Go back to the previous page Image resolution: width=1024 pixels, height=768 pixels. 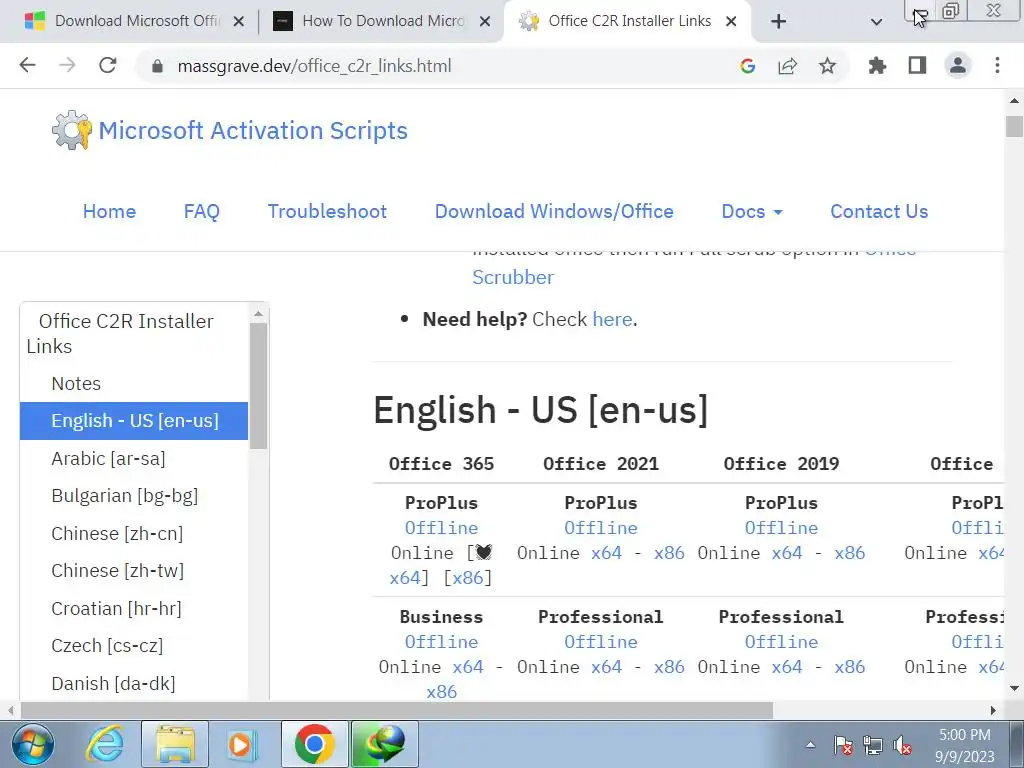click(x=27, y=65)
